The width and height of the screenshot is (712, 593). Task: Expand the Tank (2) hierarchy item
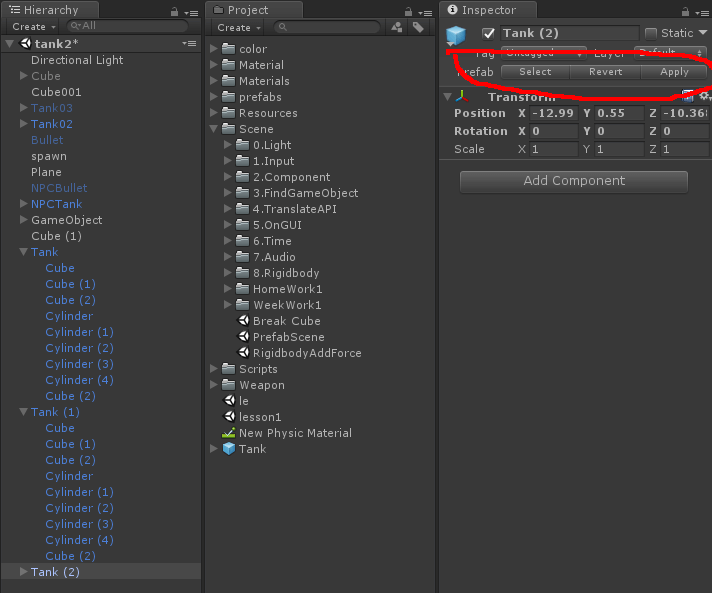point(24,572)
